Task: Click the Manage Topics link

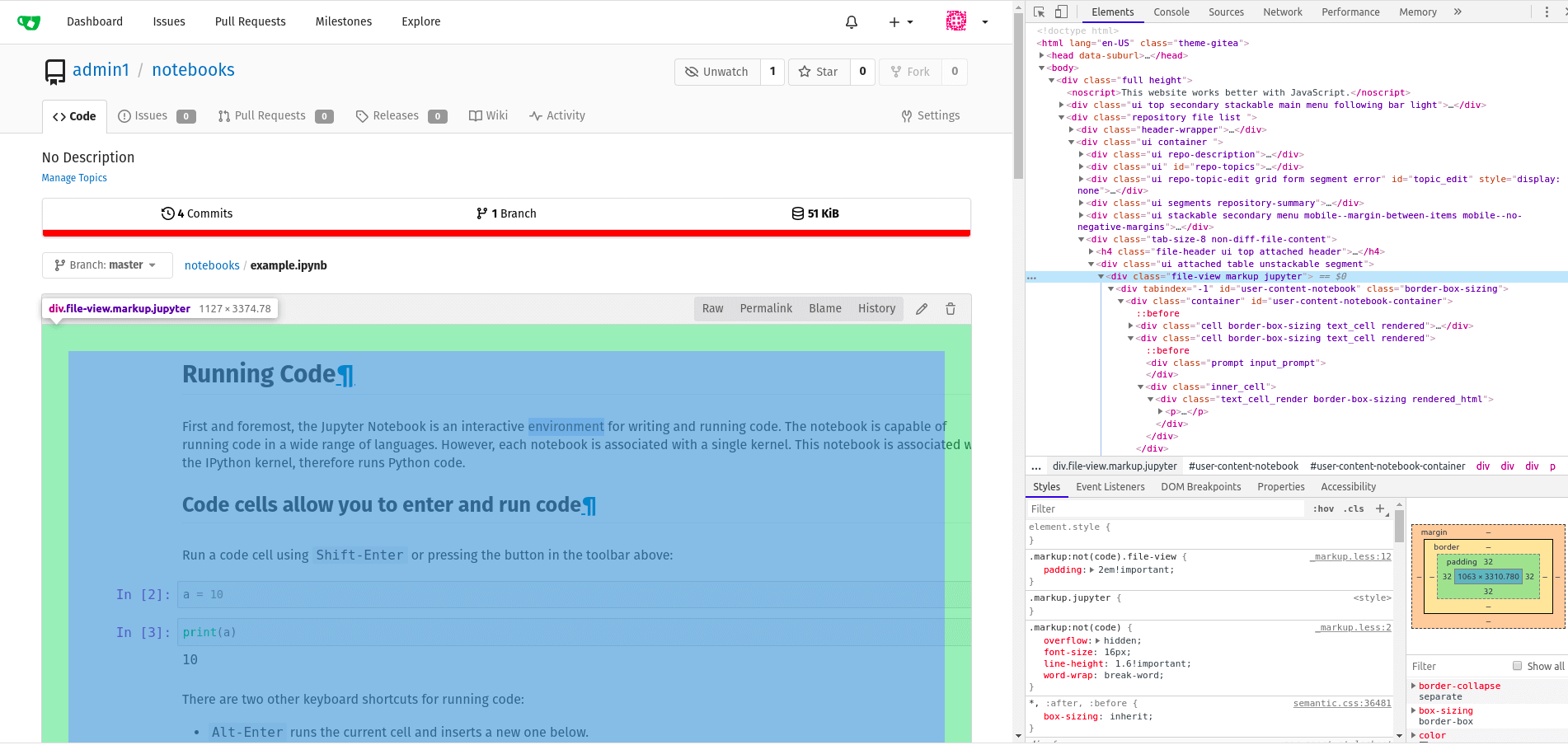Action: coord(74,178)
